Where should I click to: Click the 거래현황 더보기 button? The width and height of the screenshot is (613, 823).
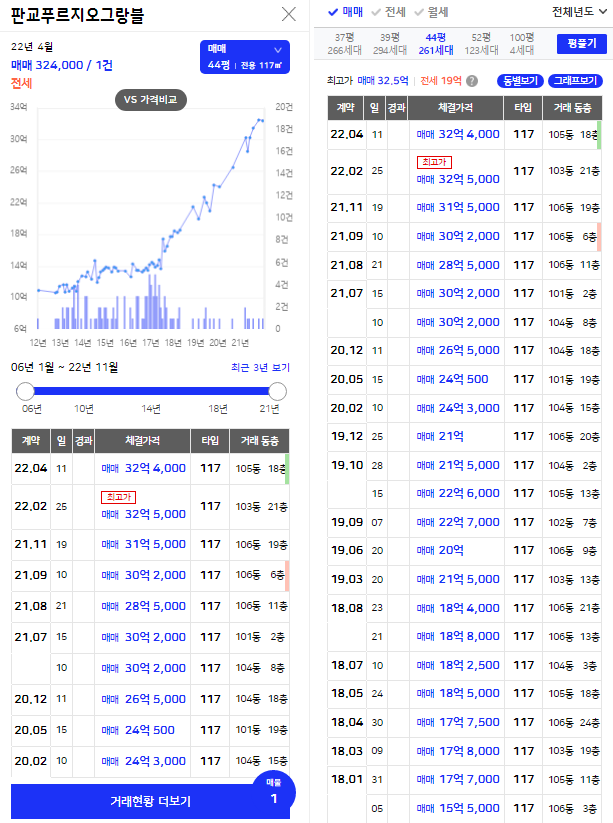[x=150, y=801]
